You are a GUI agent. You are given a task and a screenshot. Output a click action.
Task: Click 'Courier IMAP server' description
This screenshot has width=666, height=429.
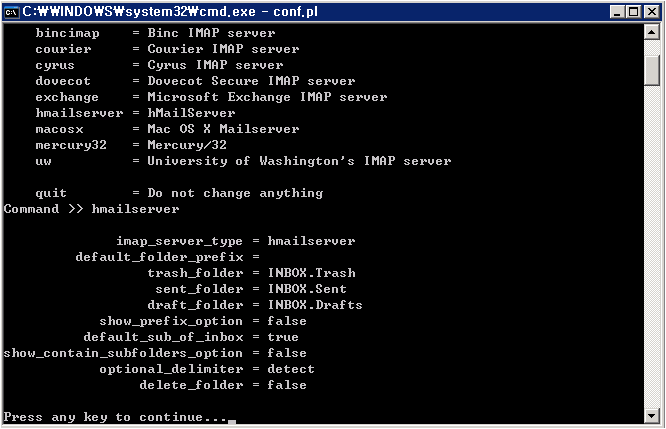pyautogui.click(x=223, y=49)
